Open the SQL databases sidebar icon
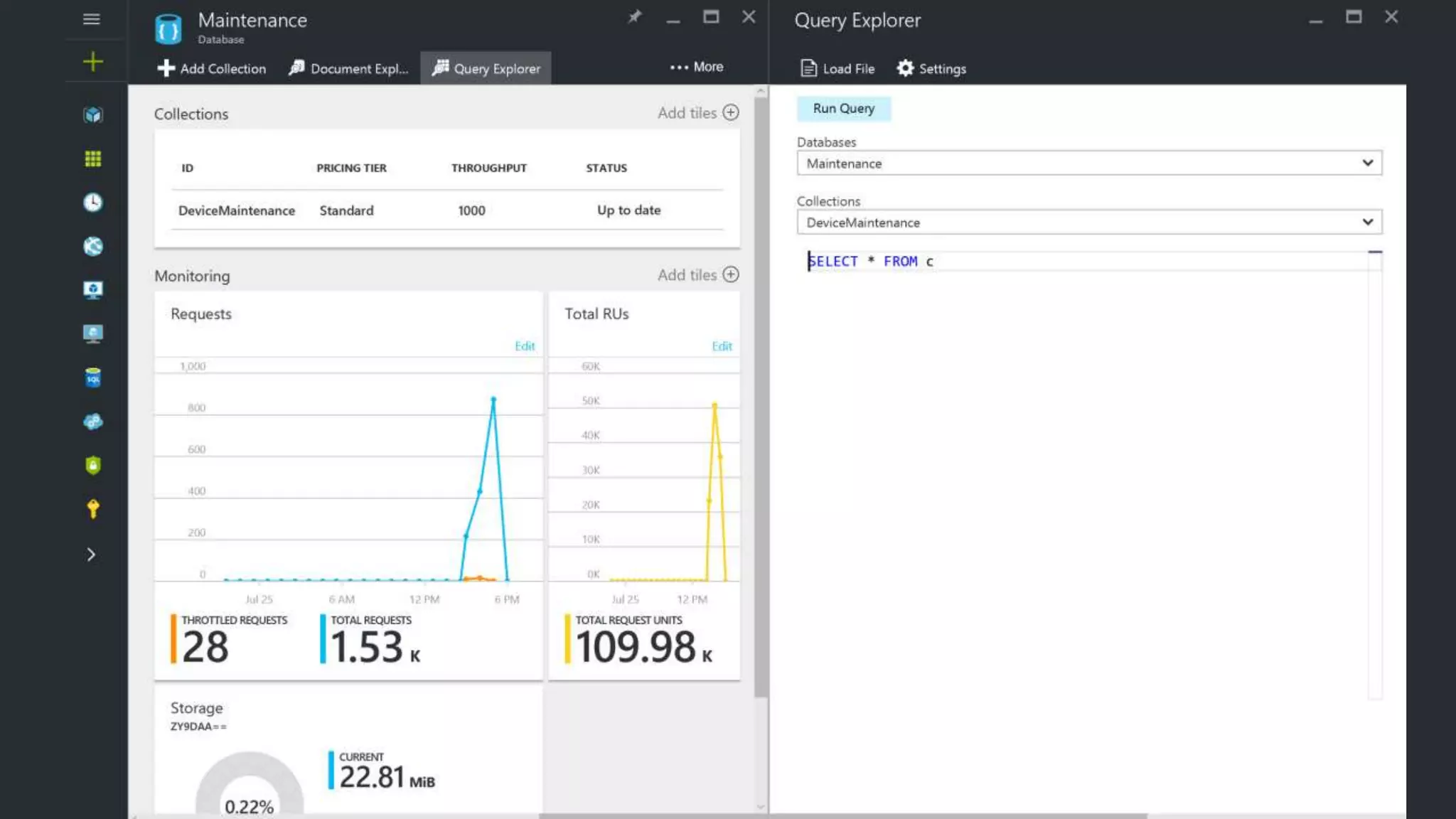The height and width of the screenshot is (819, 1456). click(x=92, y=378)
